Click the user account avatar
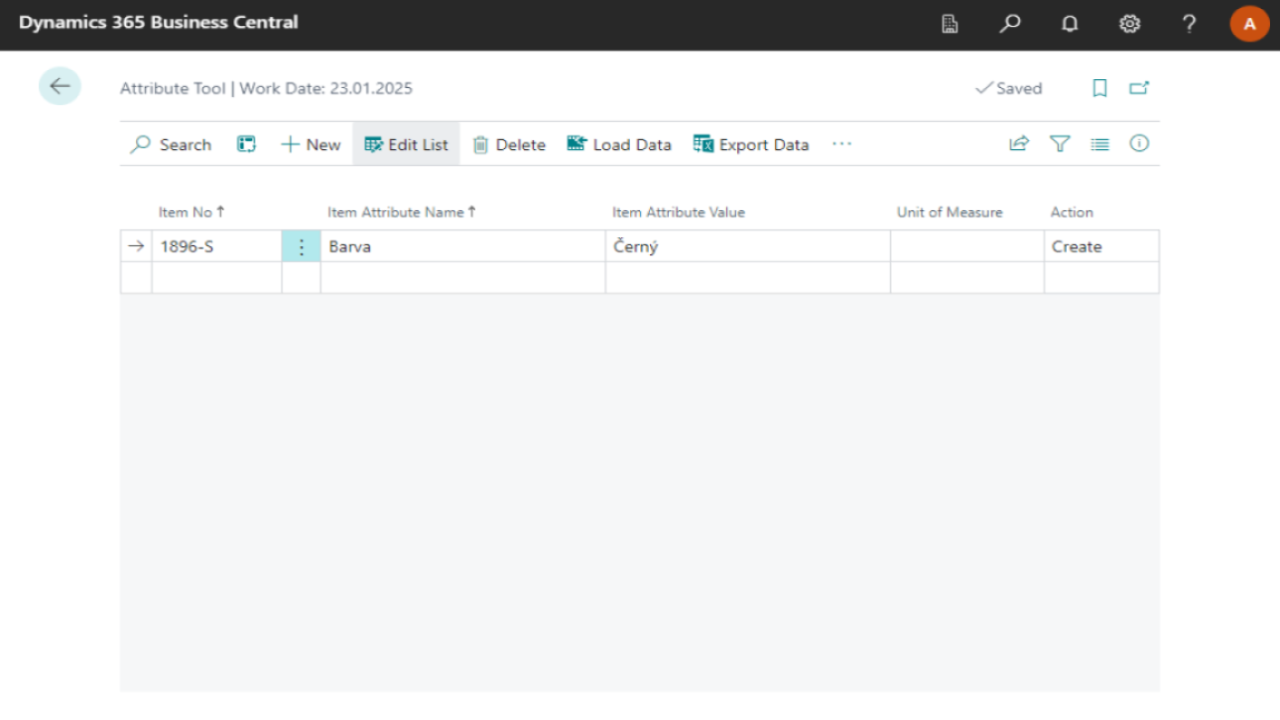1280x720 pixels. pos(1249,24)
